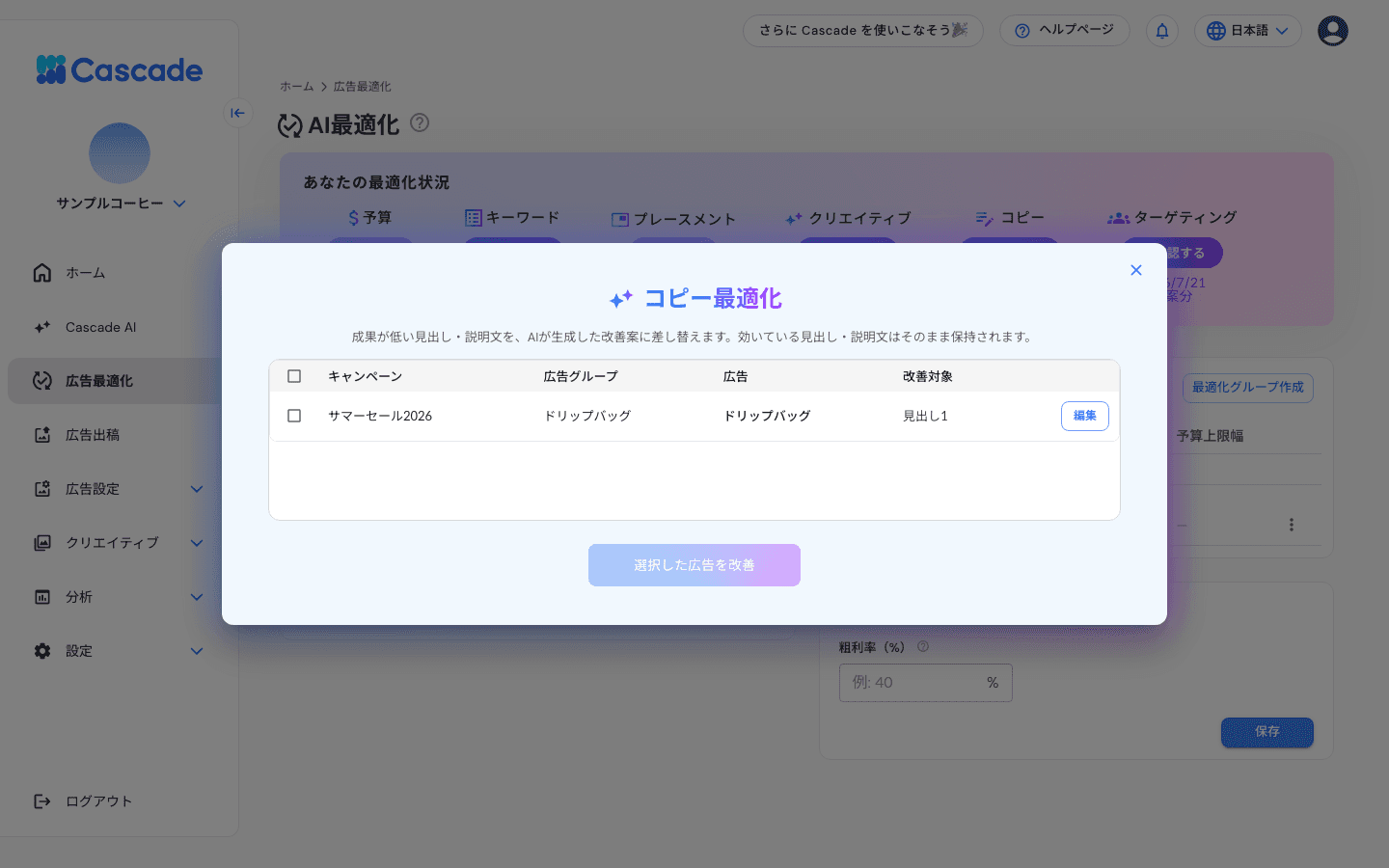Screen dimensions: 1389x868
Task: Open the 日本語 language dropdown
Action: (1248, 31)
